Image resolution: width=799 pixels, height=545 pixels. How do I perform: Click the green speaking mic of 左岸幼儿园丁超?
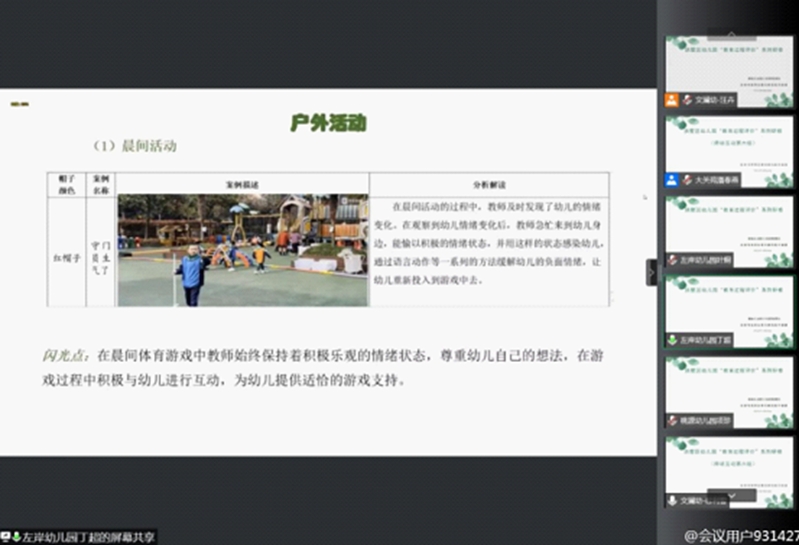(673, 340)
